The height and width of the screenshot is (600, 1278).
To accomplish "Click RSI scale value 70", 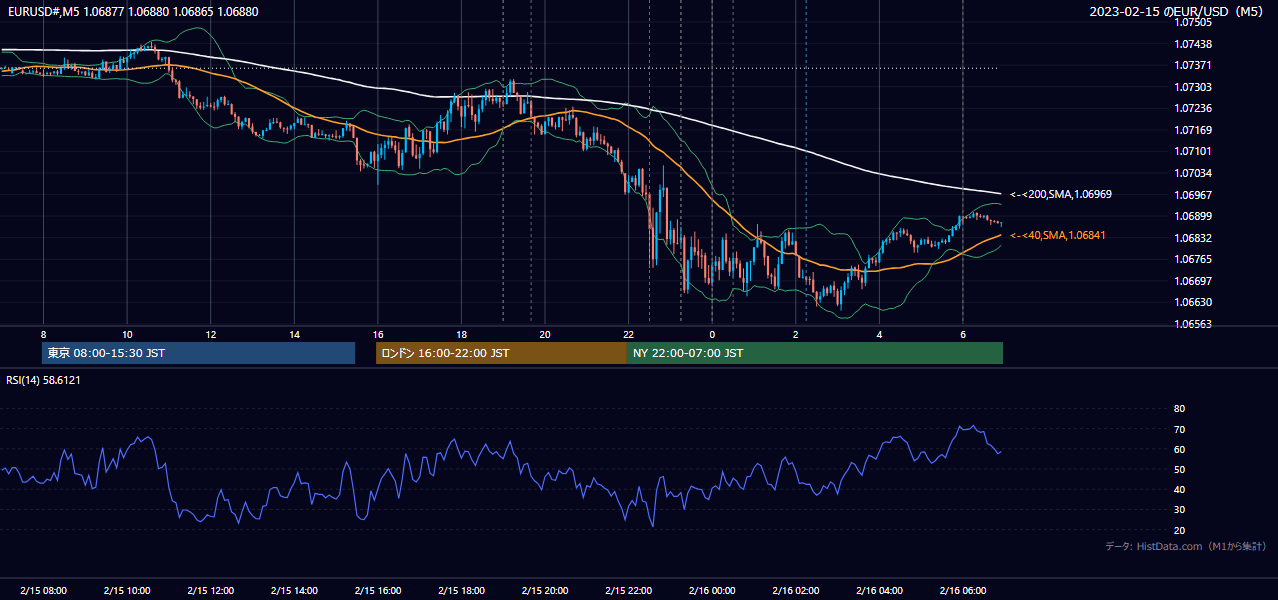I will (x=1179, y=429).
